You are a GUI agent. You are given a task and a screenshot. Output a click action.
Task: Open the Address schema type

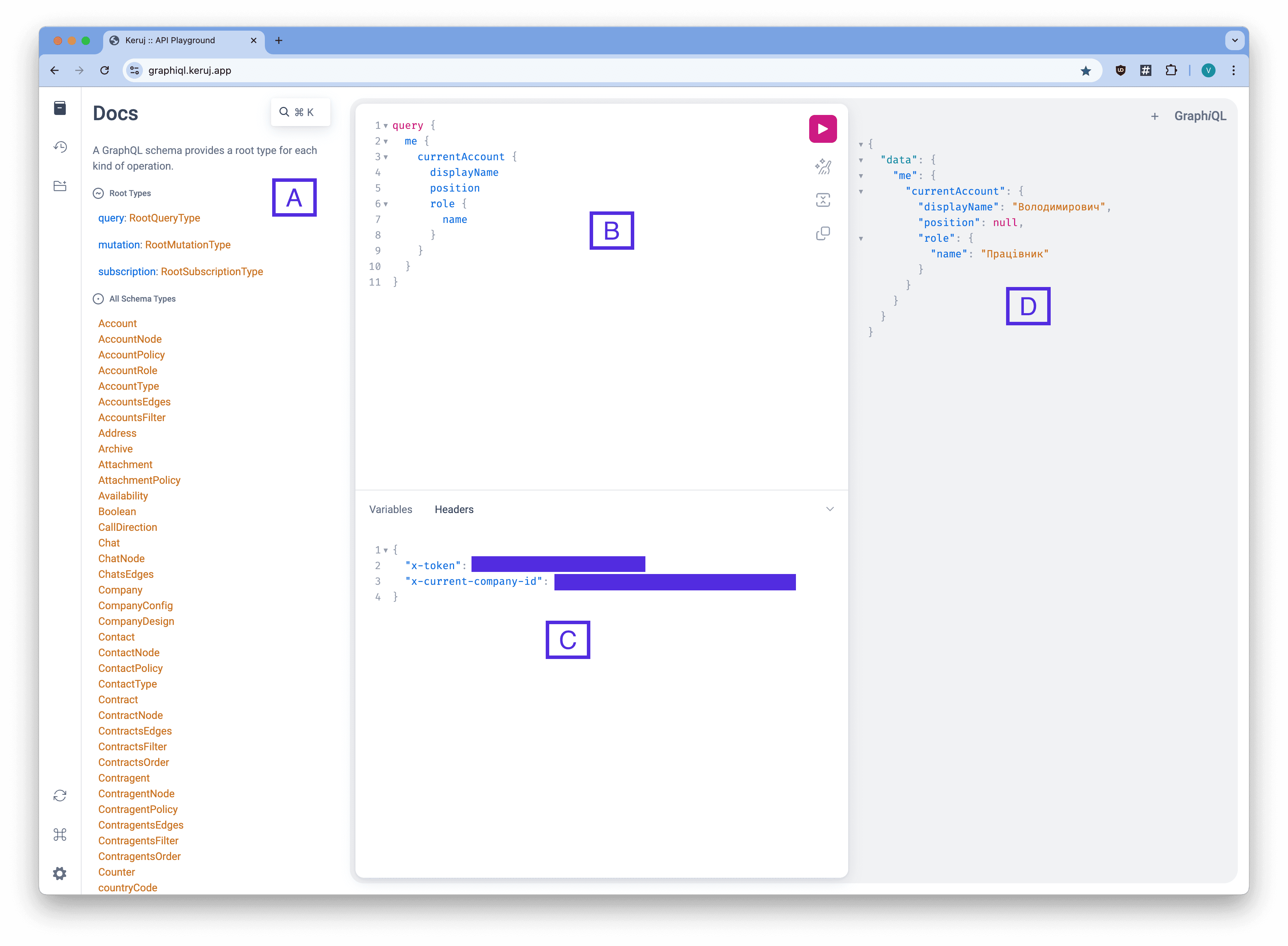pos(117,434)
